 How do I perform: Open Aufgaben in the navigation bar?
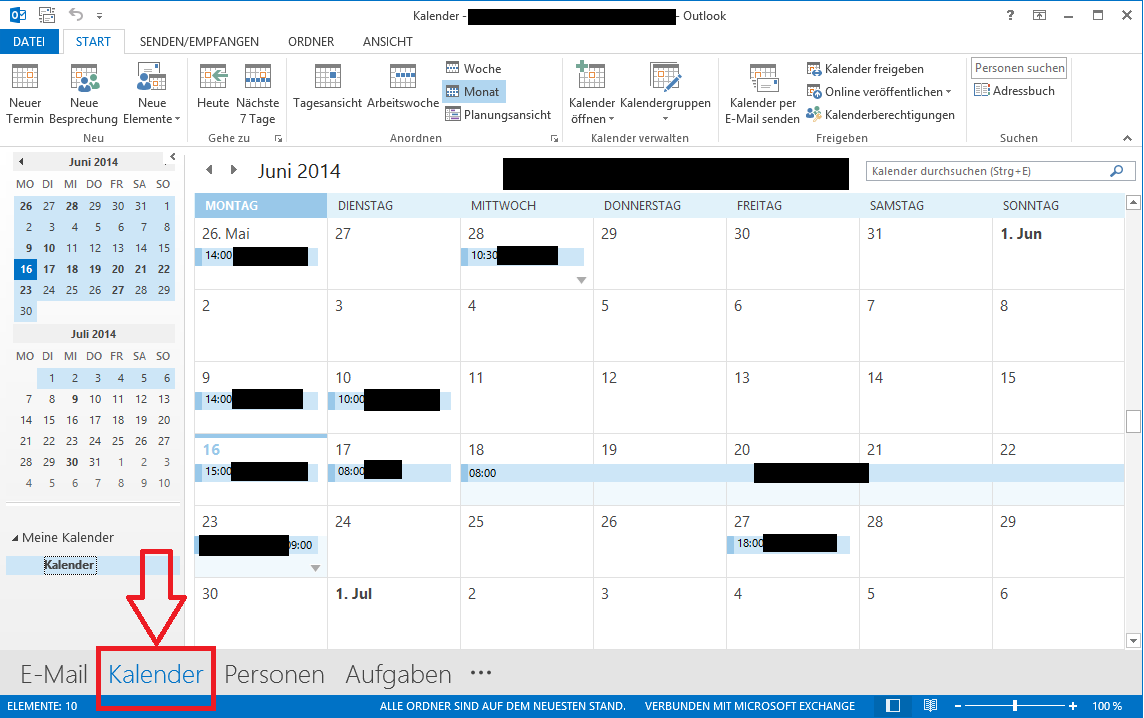[398, 674]
